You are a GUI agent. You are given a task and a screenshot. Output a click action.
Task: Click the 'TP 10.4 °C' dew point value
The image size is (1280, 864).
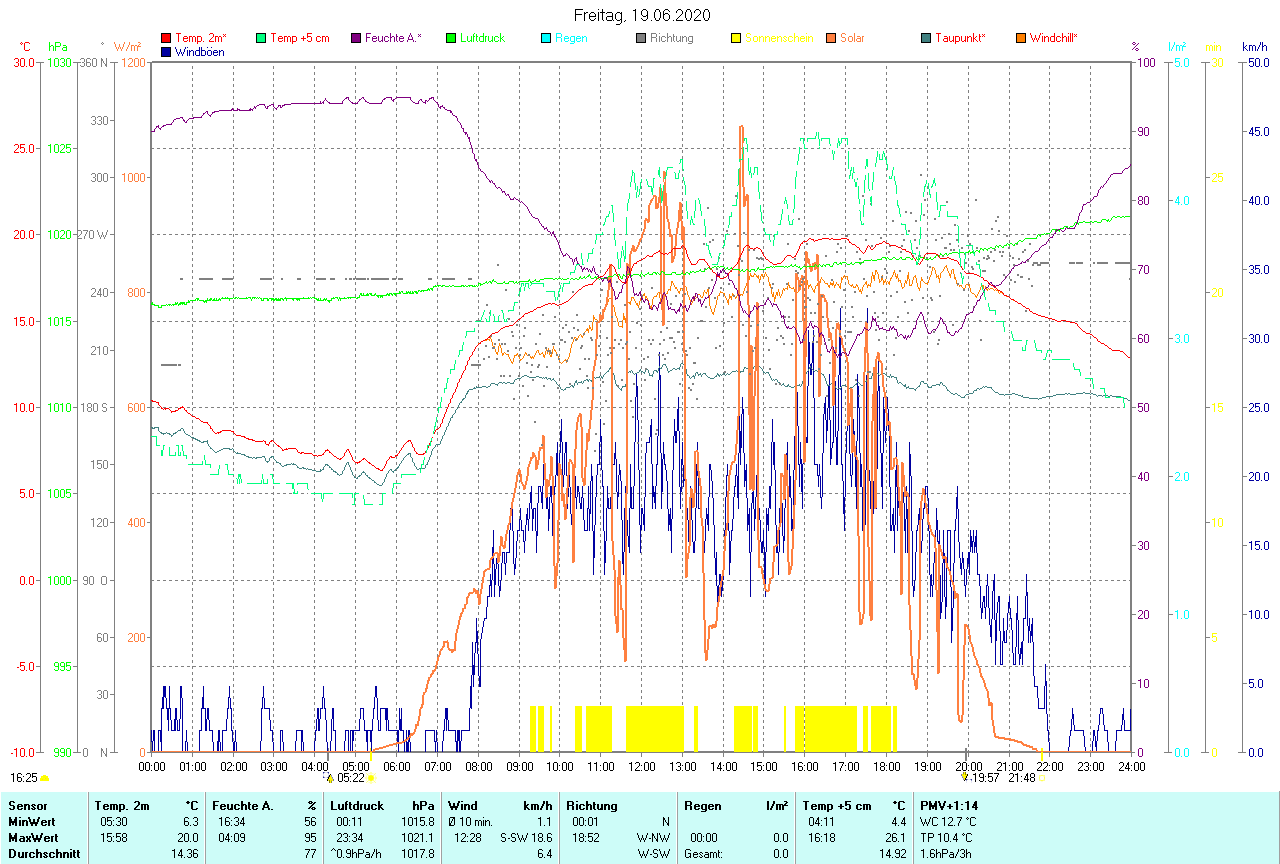[948, 837]
